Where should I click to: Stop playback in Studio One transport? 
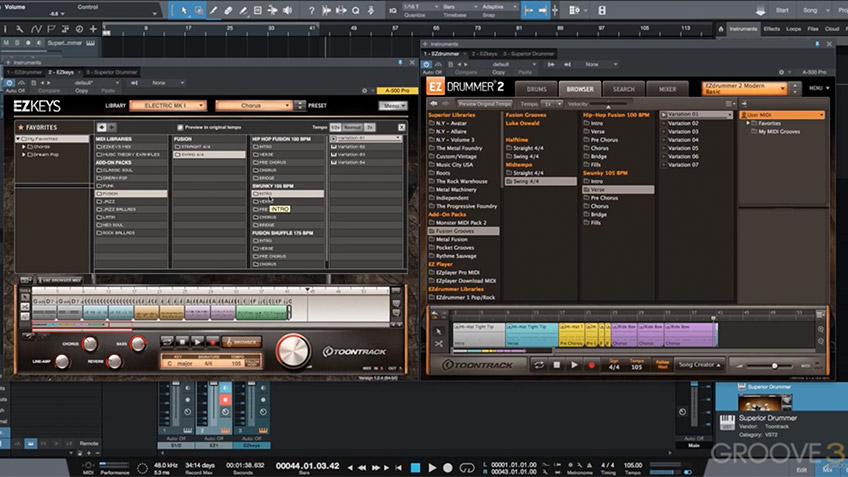(x=415, y=468)
